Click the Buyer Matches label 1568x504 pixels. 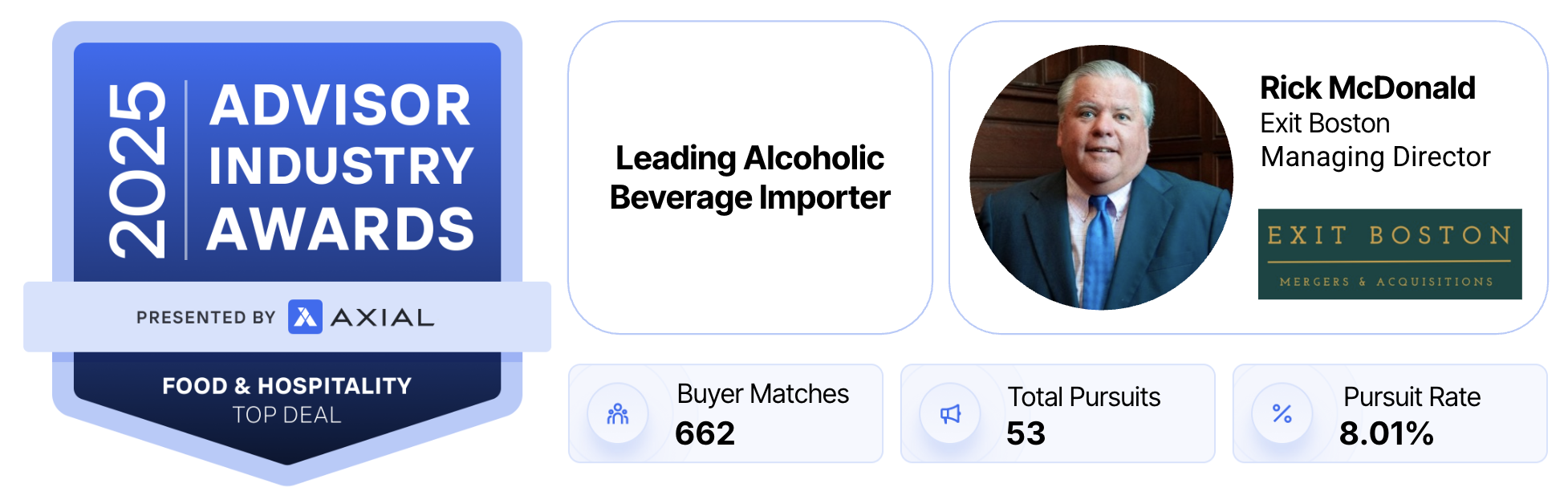762,394
